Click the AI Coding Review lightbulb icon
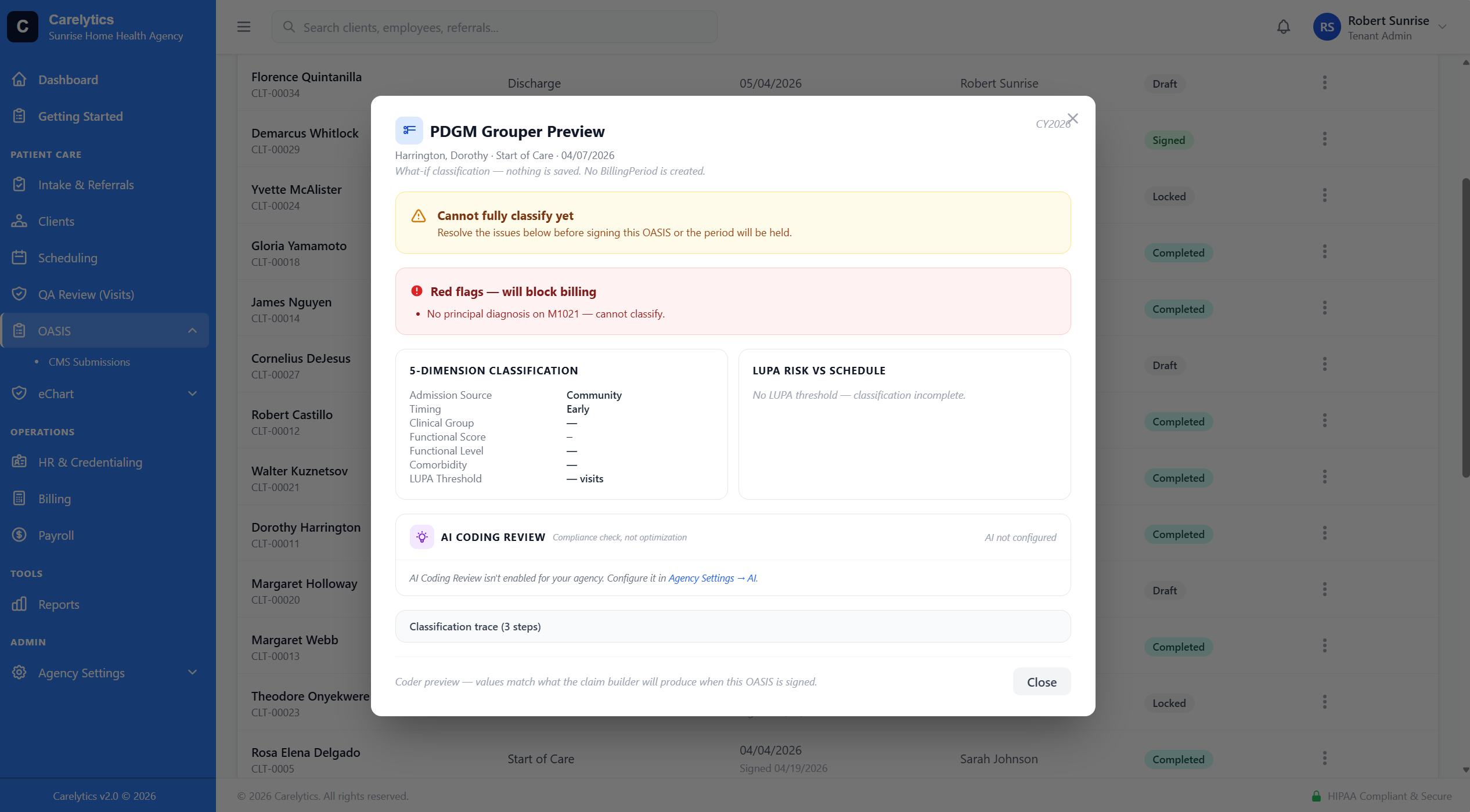 pos(422,537)
